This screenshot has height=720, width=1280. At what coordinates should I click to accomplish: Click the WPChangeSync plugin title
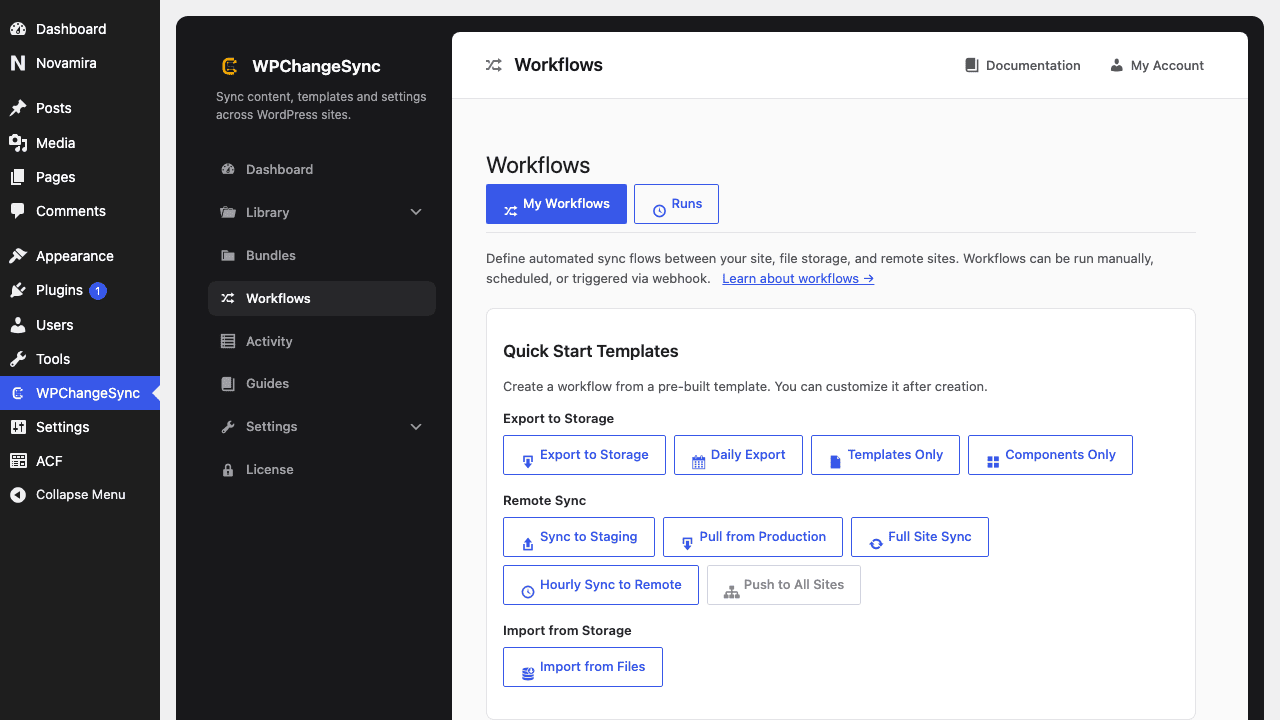(x=316, y=66)
